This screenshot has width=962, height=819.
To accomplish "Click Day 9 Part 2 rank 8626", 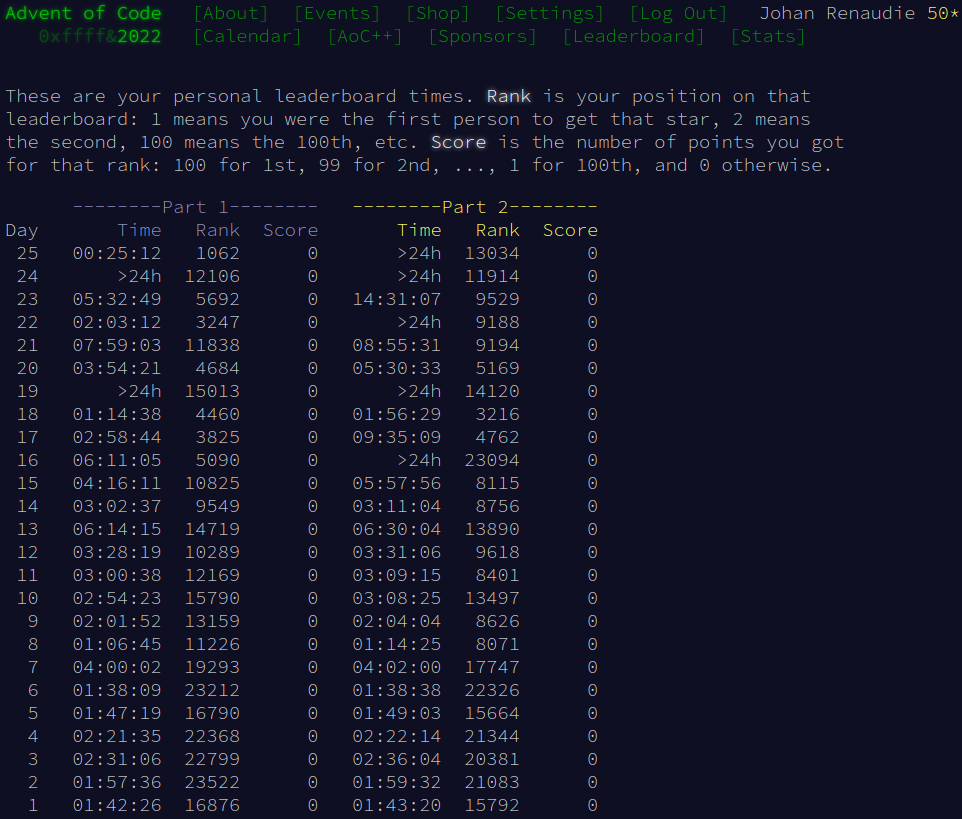I will click(x=498, y=621).
